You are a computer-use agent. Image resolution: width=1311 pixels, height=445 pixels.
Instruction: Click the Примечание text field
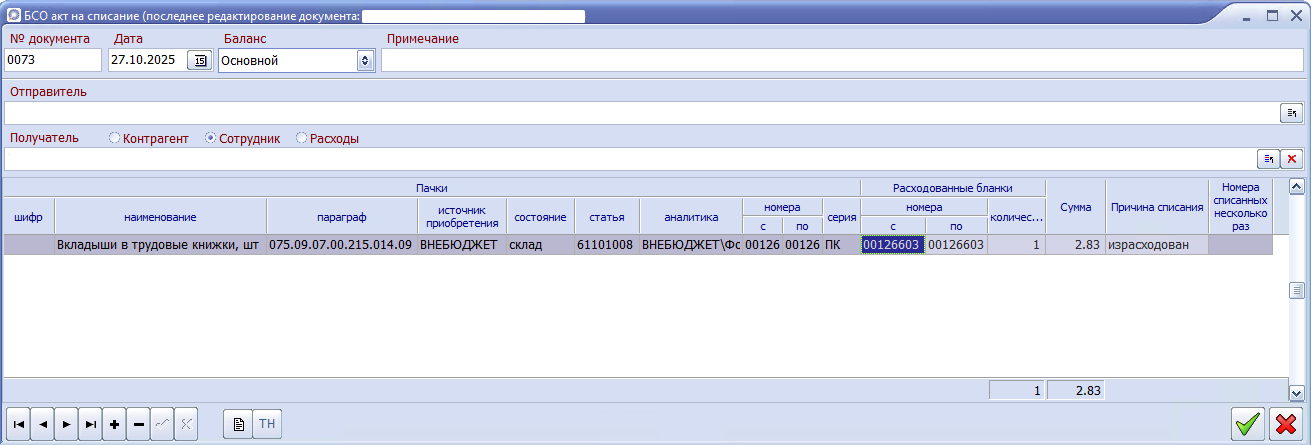click(841, 61)
